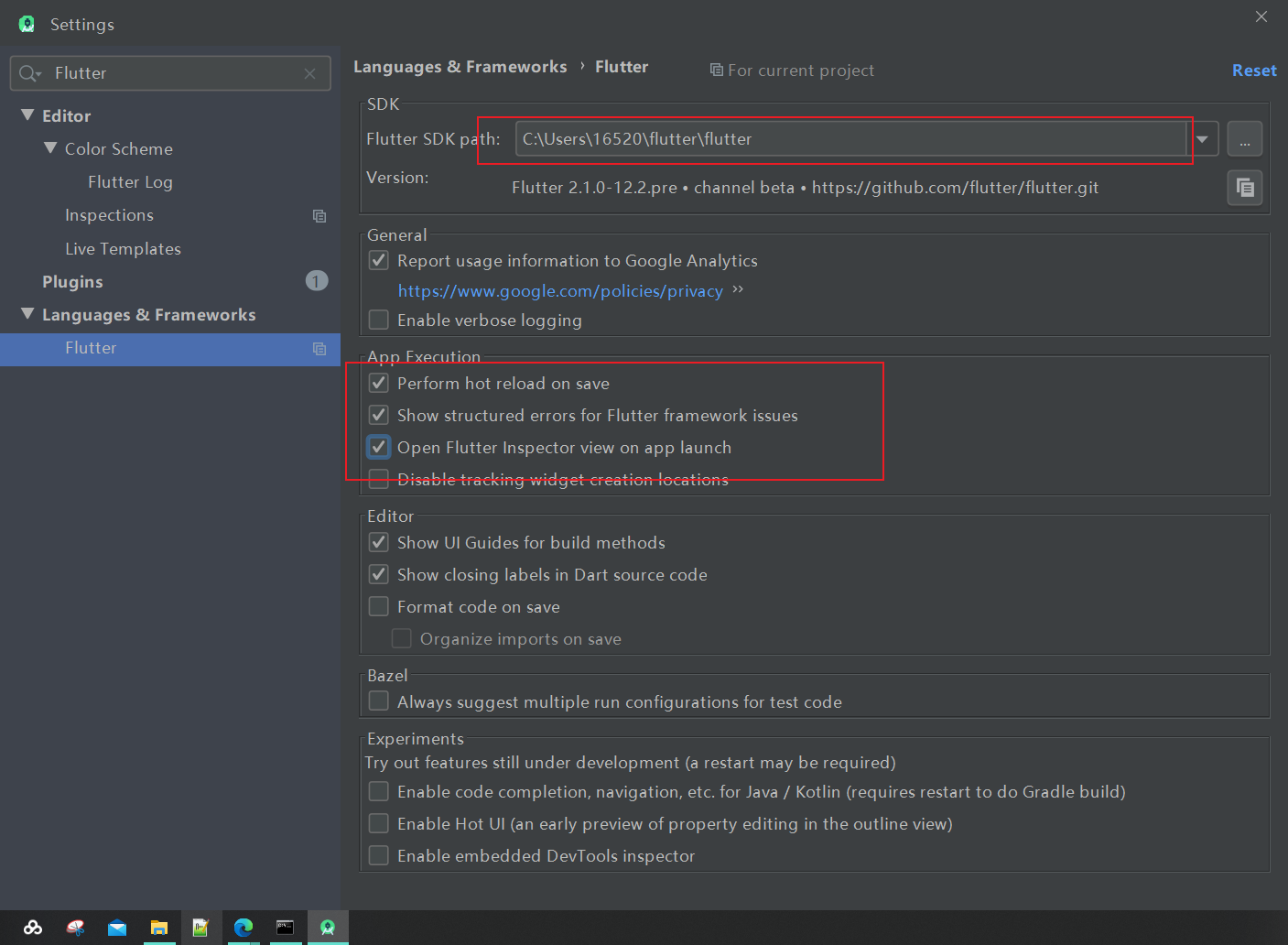Open the Plugins settings page
Screen dimensions: 1288x945
[72, 282]
